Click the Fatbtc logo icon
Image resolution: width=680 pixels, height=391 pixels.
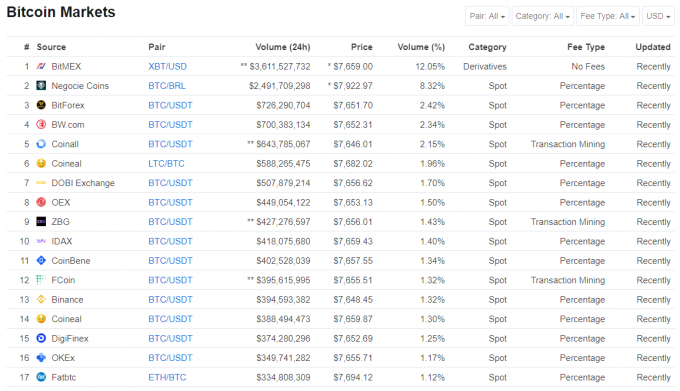point(41,377)
